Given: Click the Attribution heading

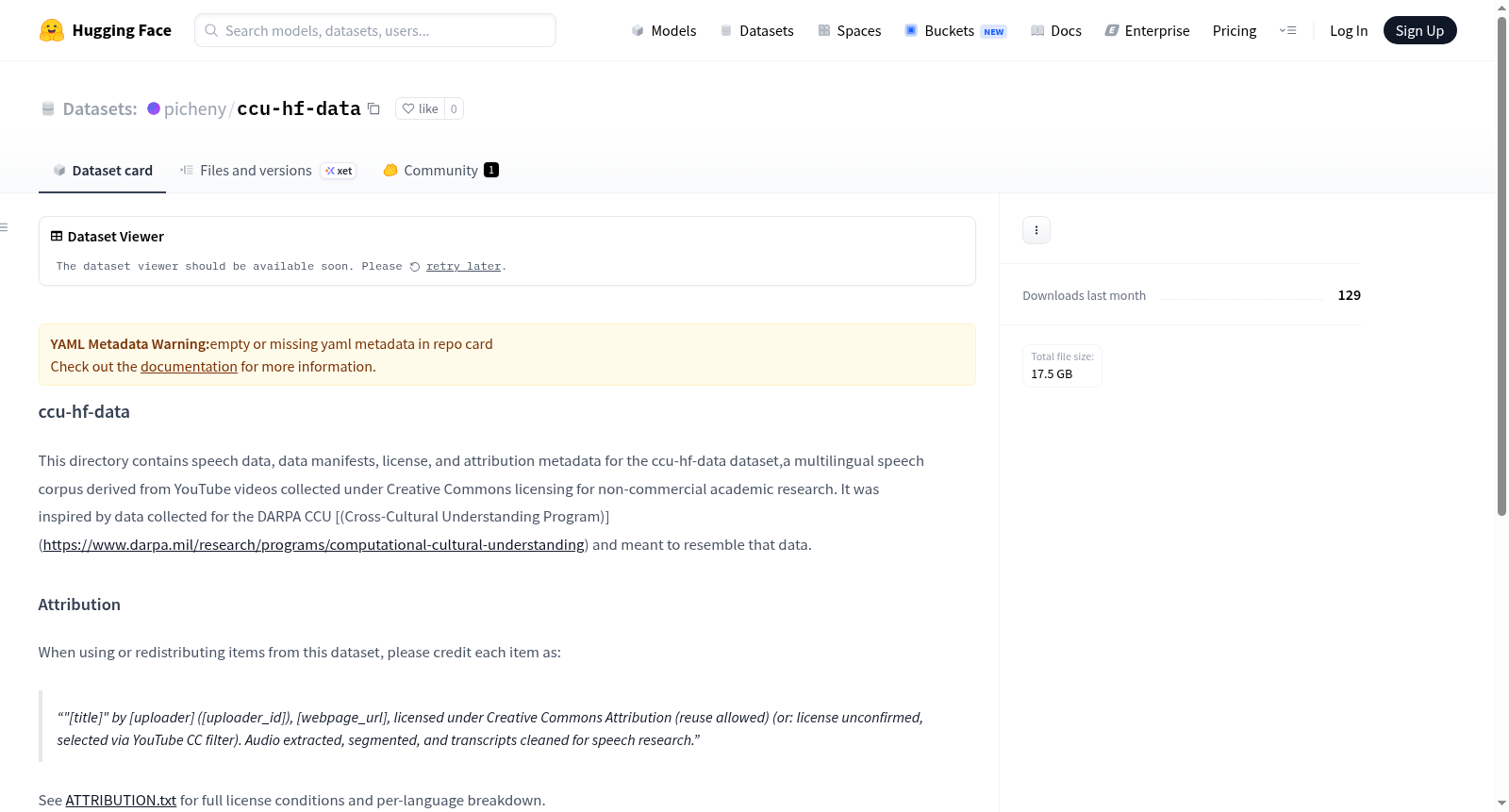Looking at the screenshot, I should (x=79, y=605).
